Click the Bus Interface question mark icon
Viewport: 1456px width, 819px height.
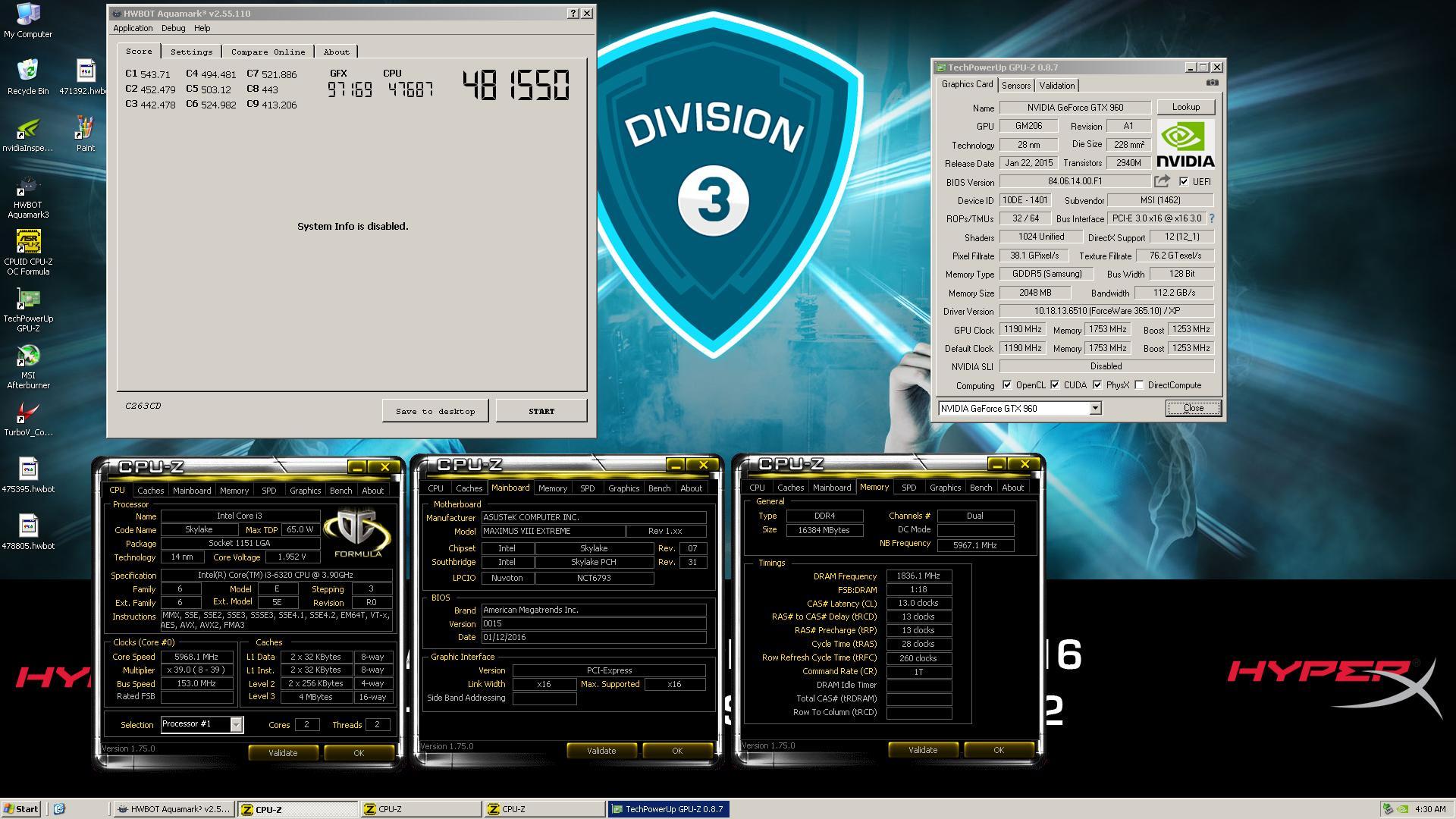pyautogui.click(x=1212, y=218)
